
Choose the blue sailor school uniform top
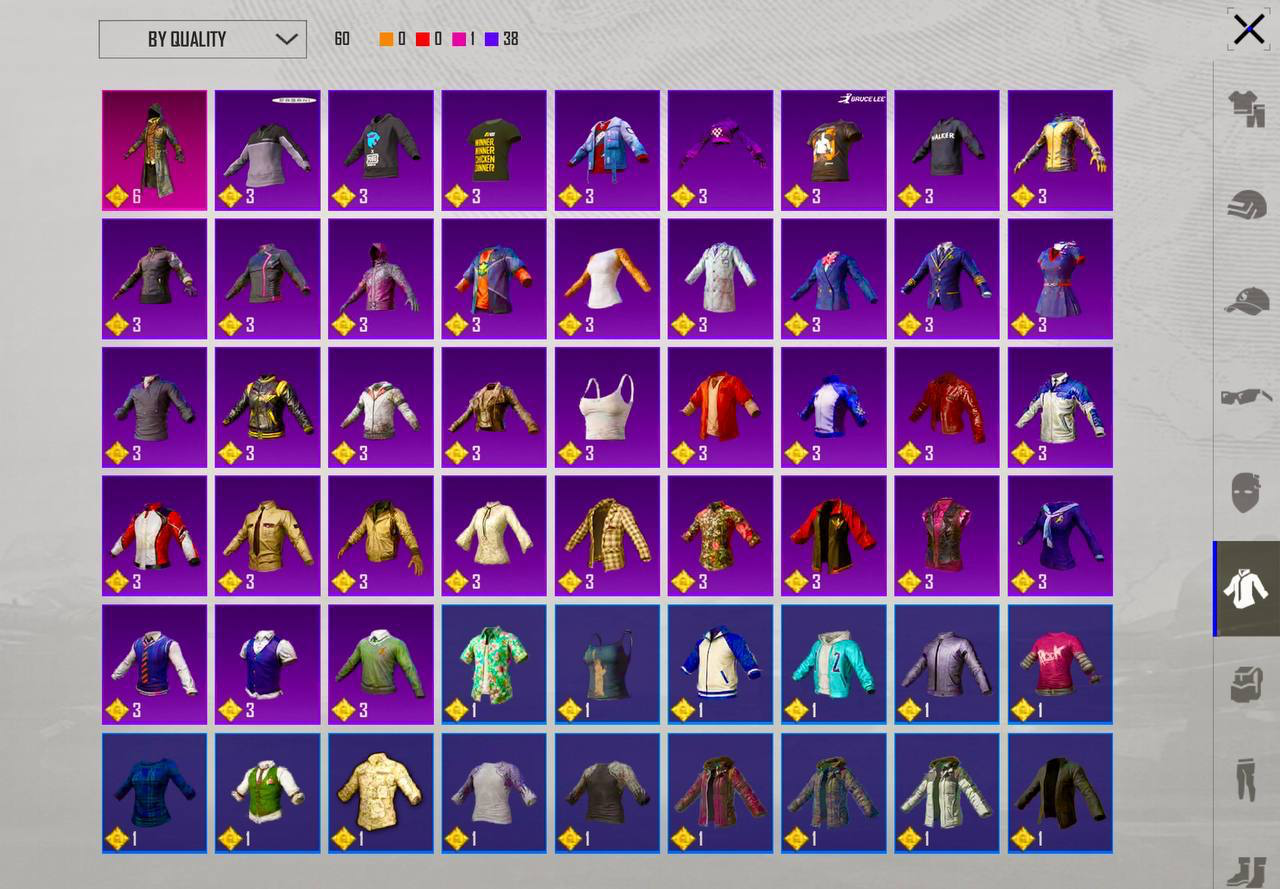1060,536
